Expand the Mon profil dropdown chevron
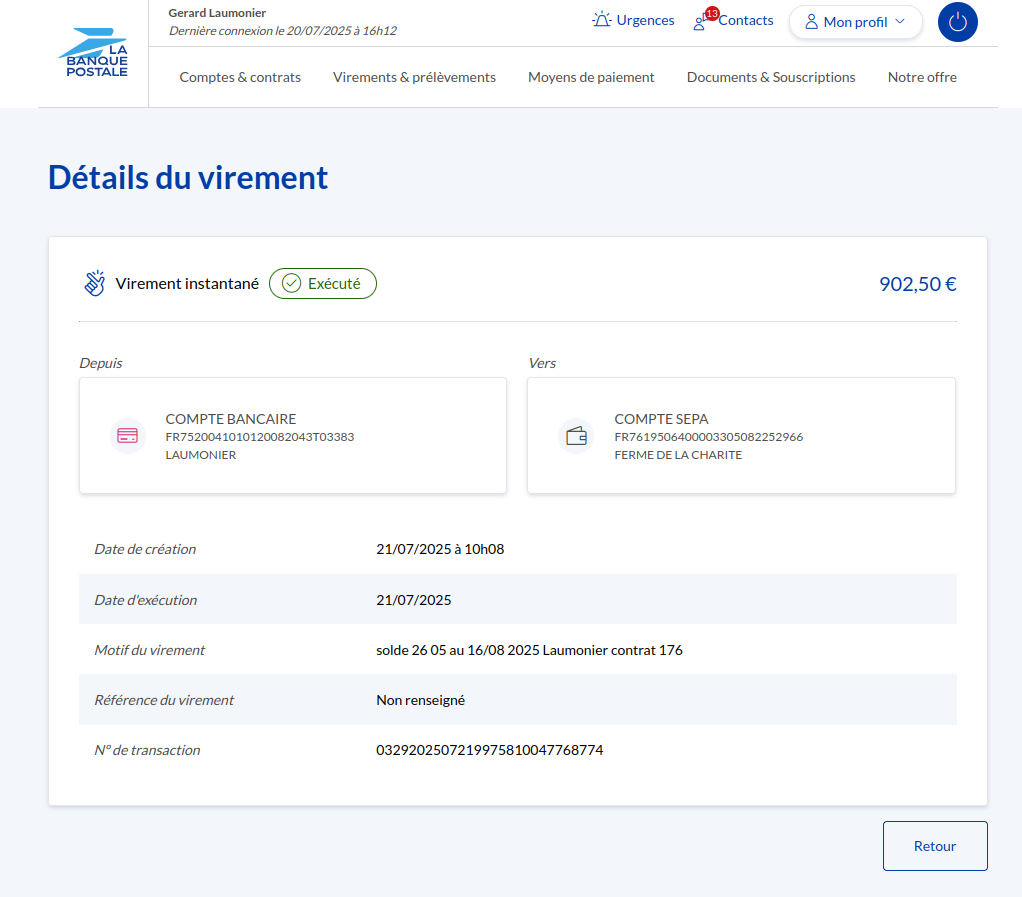The height and width of the screenshot is (897, 1022). [899, 22]
